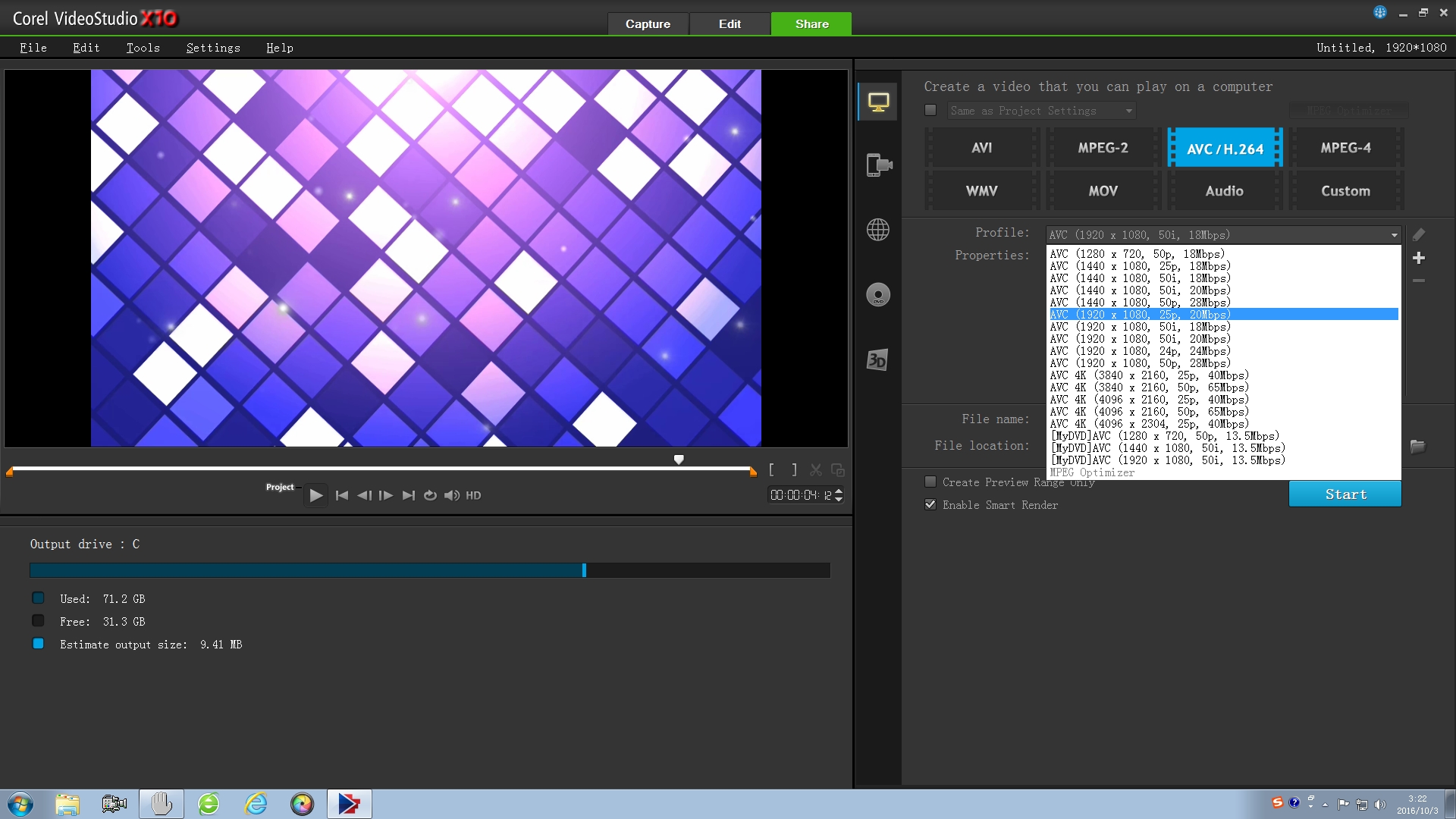
Task: Switch to the Edit workspace tab
Action: (730, 24)
